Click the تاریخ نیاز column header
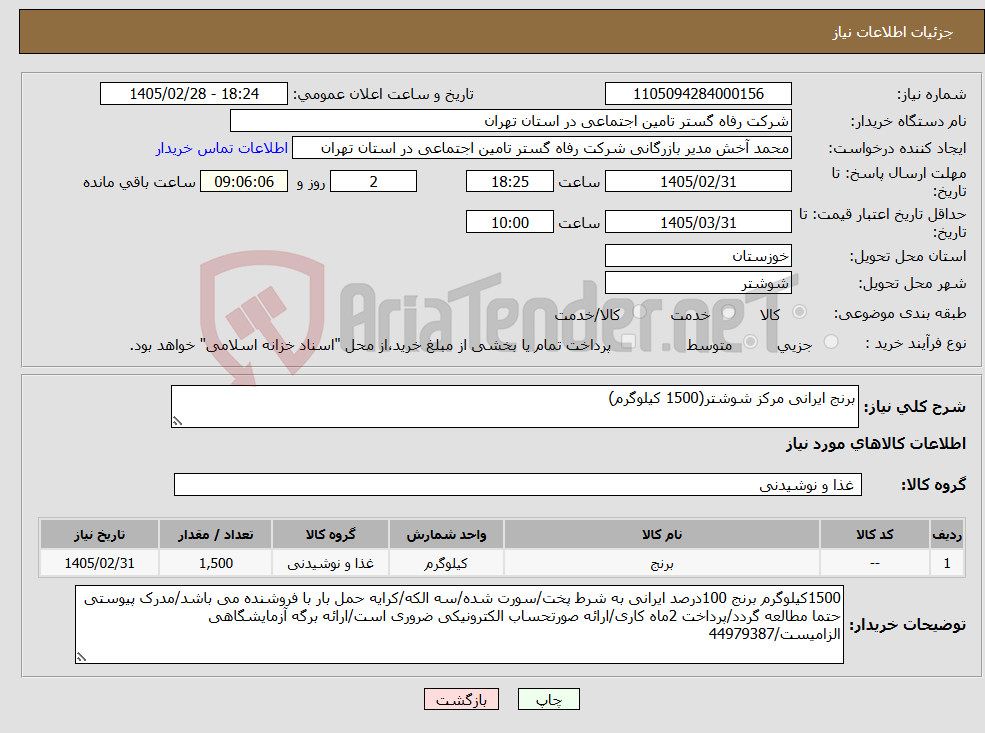This screenshot has height=733, width=985. pos(99,535)
